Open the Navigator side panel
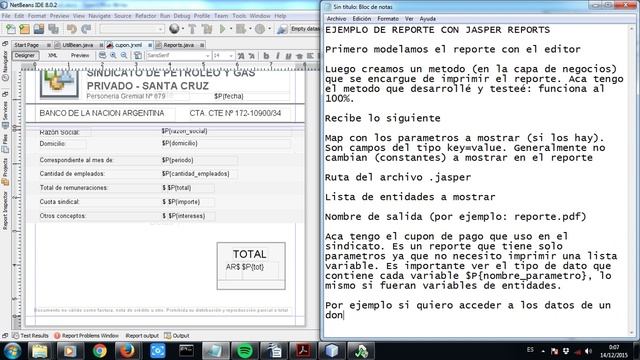This screenshot has height=360, width=640. 5,65
